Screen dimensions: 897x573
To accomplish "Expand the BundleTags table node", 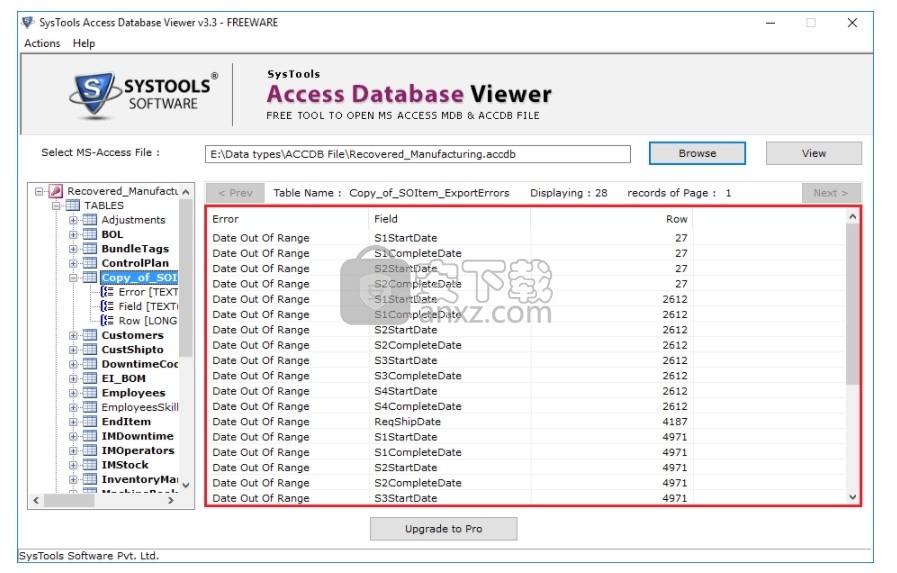I will 73,249.
